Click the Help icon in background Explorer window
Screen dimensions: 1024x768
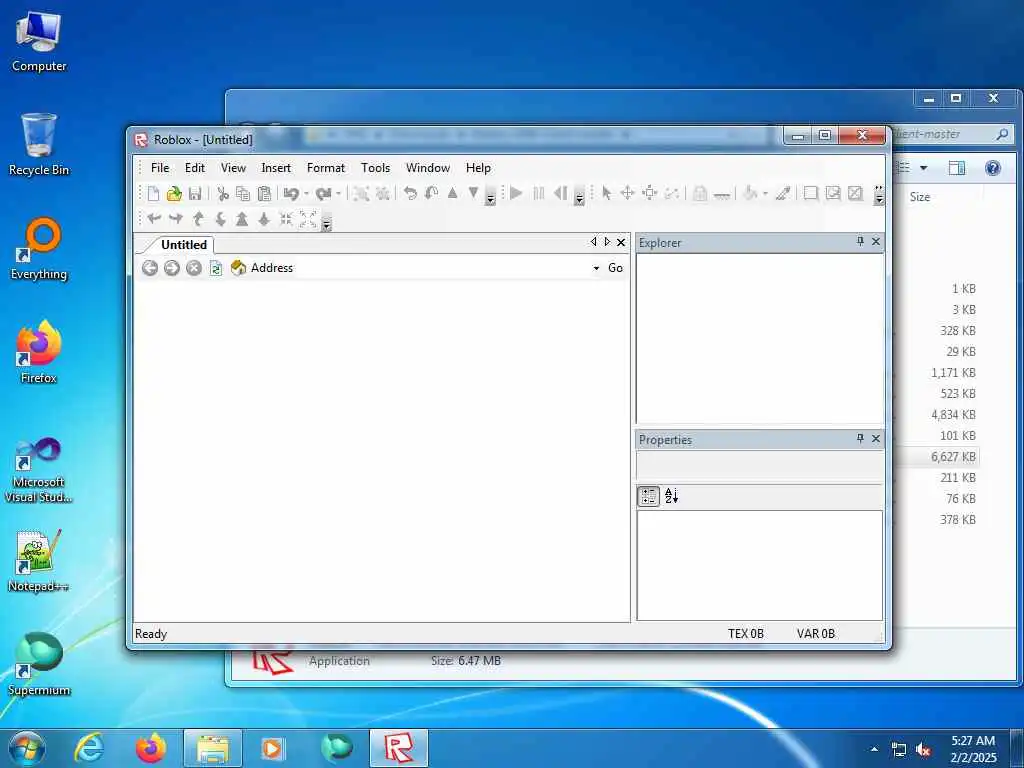pos(993,168)
